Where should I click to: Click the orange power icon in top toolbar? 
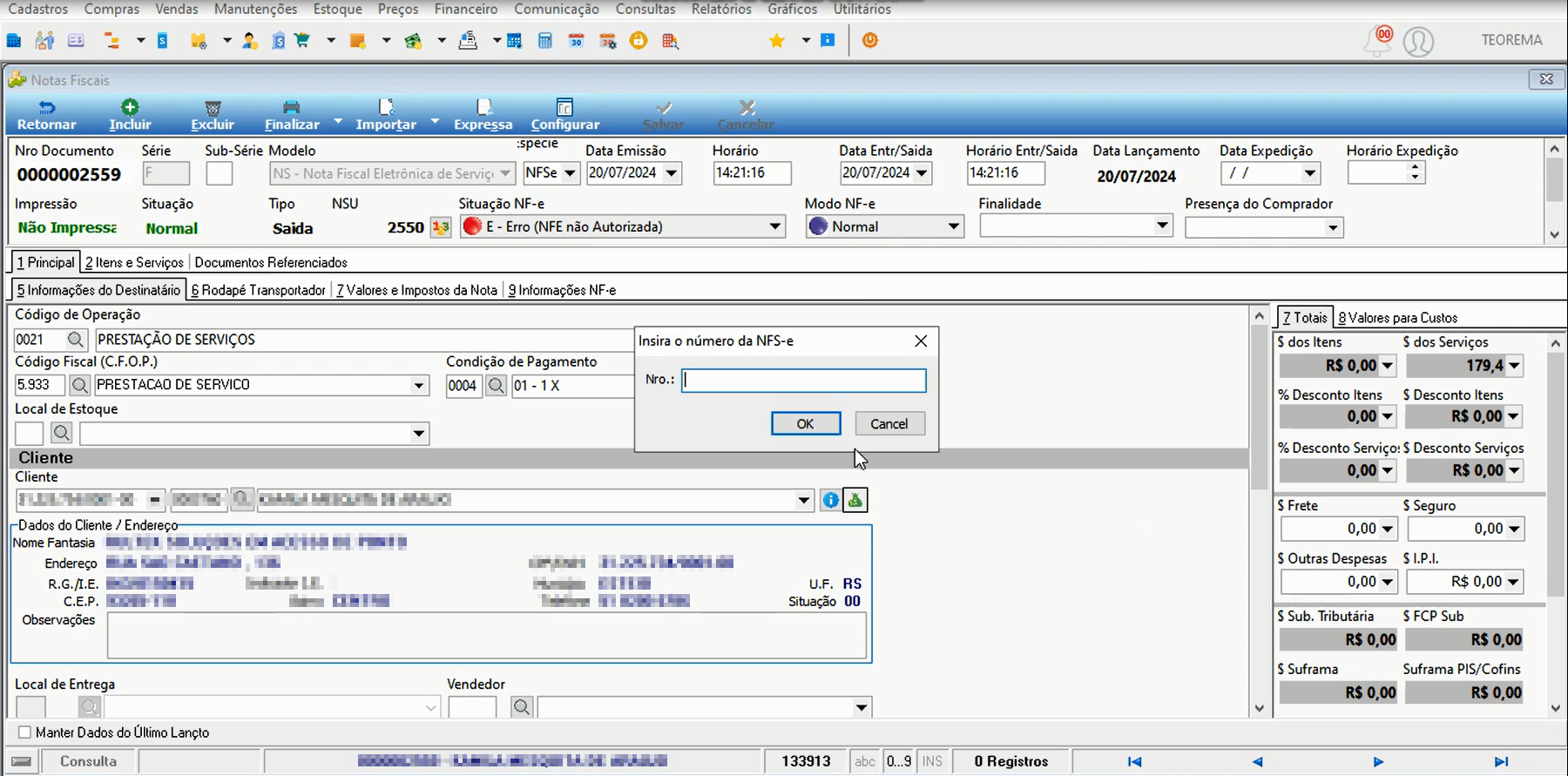869,40
